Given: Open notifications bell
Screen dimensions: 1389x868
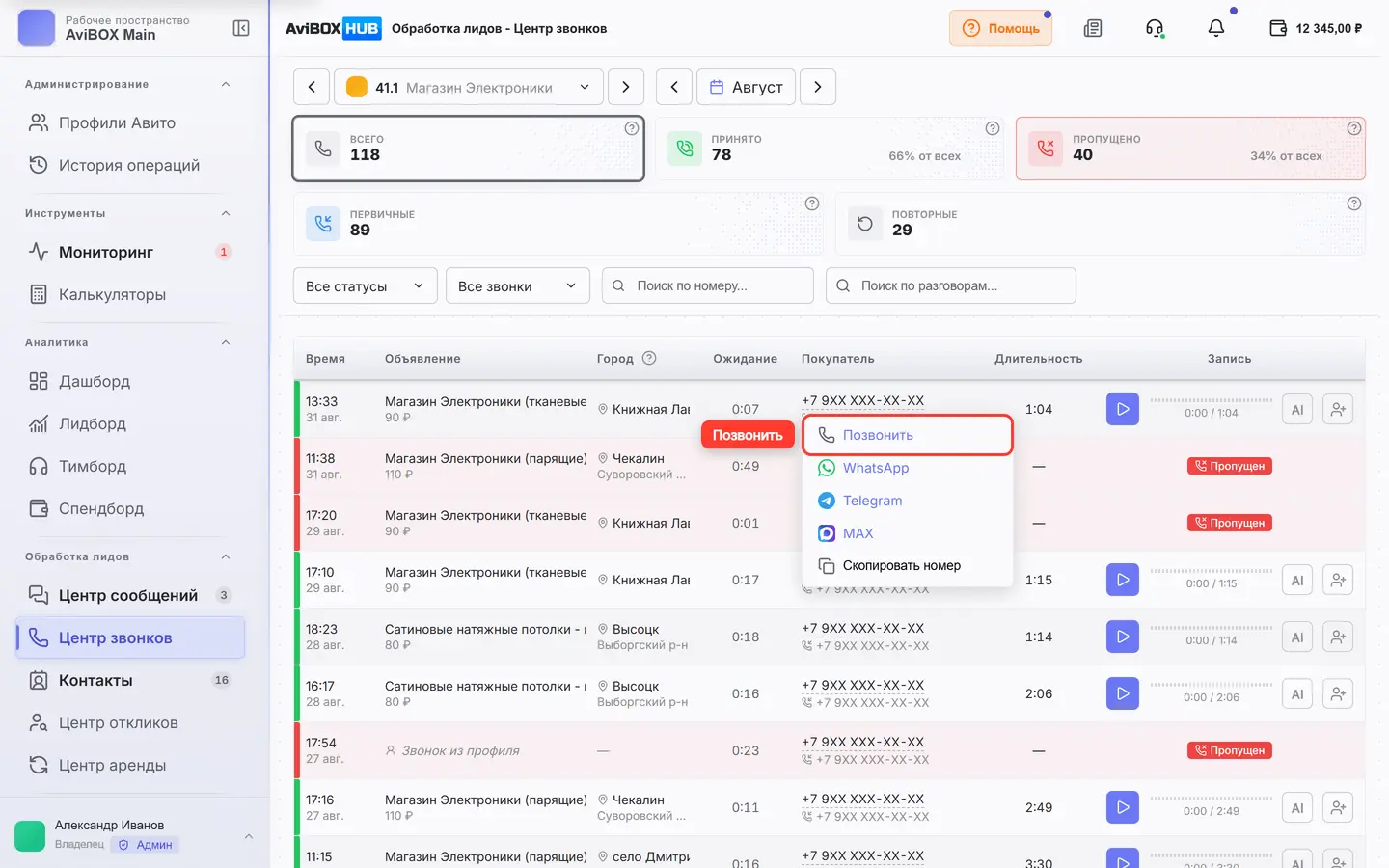Looking at the screenshot, I should coord(1216,28).
